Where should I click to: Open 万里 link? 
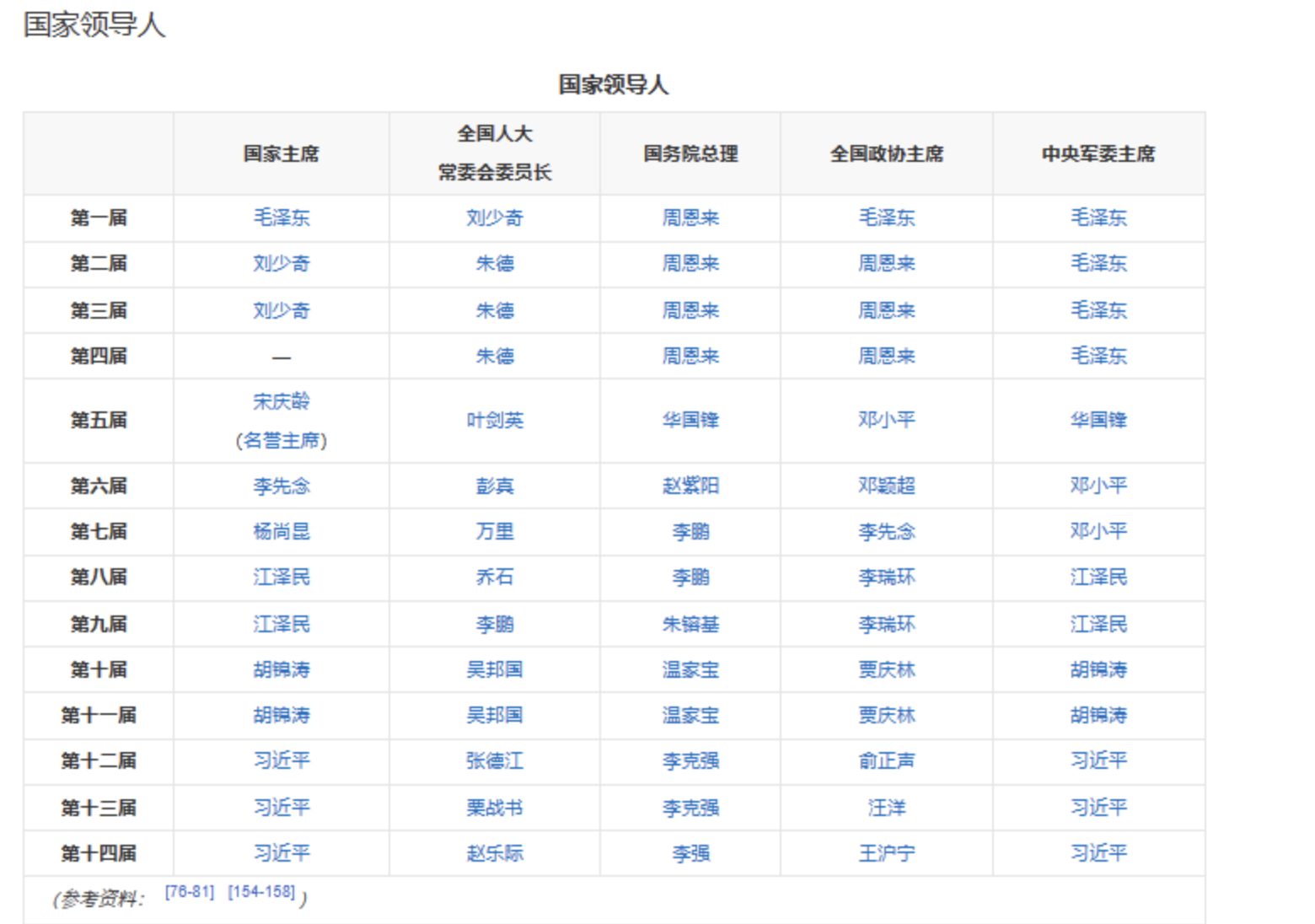click(x=495, y=531)
